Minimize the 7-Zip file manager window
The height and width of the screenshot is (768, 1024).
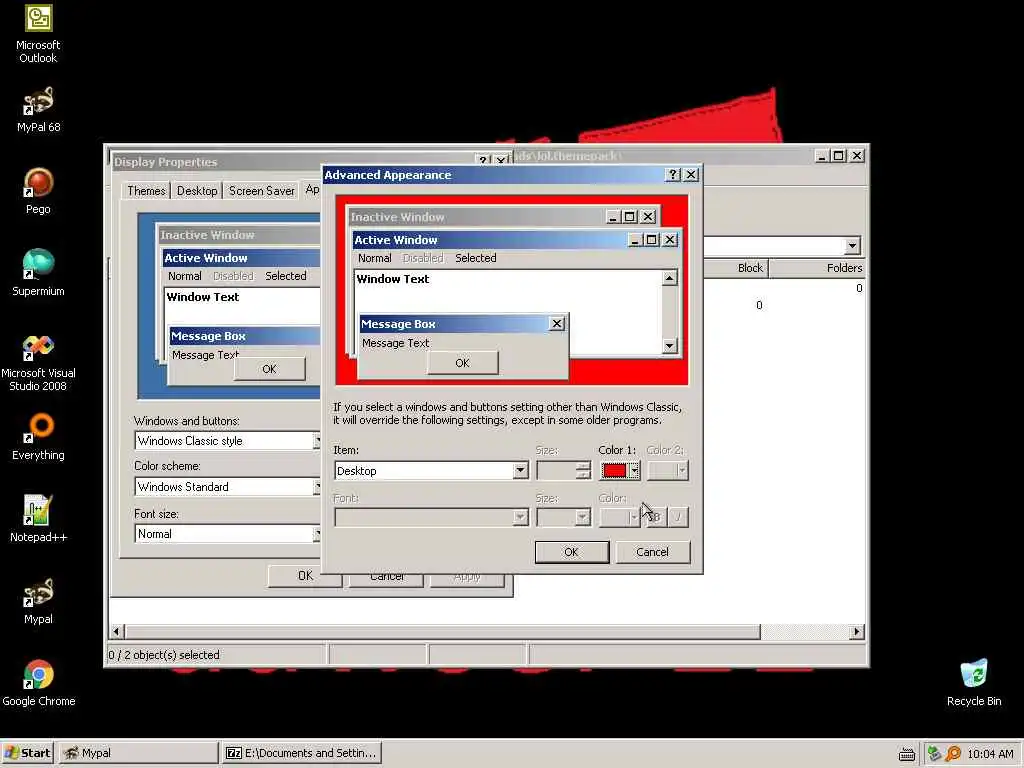822,155
